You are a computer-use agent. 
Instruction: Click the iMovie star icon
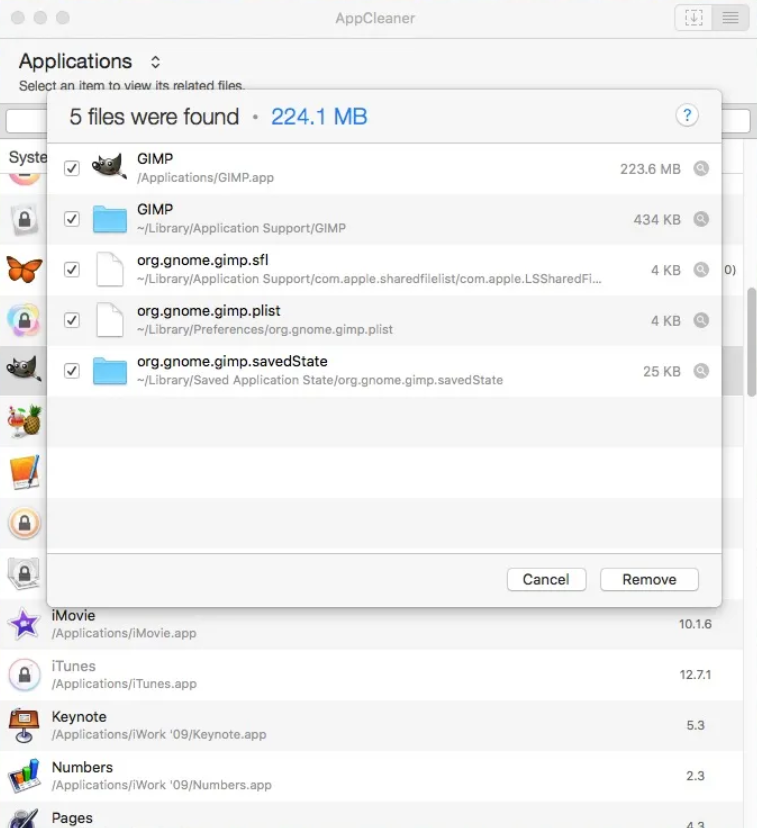point(24,624)
